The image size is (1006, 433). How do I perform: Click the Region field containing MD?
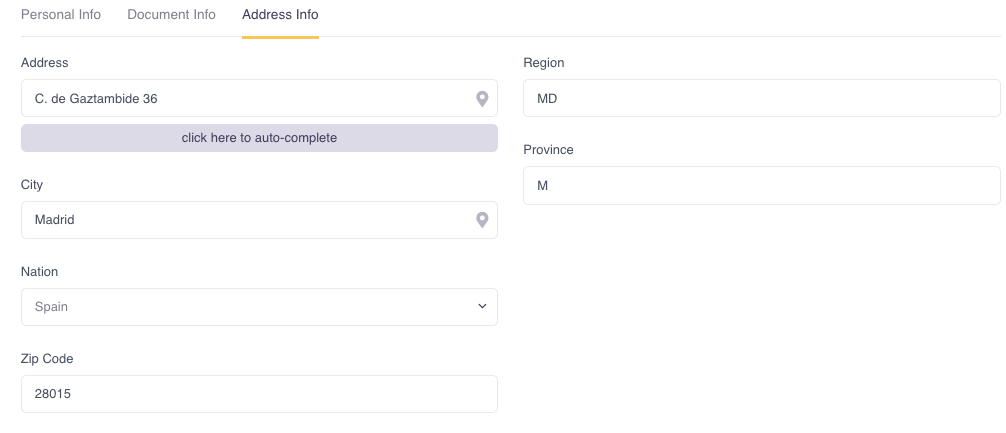click(762, 98)
